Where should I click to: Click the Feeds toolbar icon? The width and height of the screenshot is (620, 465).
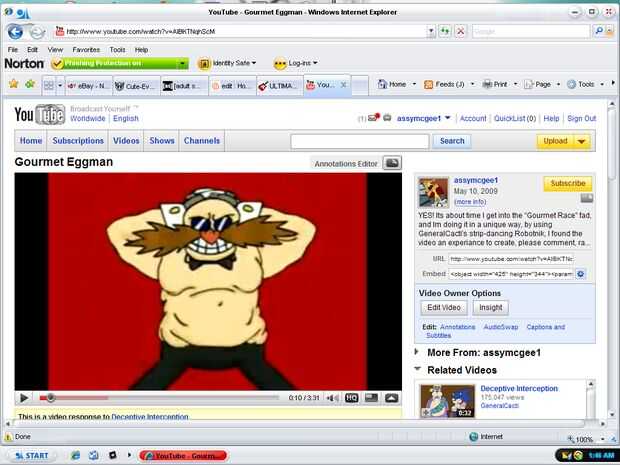pos(428,84)
